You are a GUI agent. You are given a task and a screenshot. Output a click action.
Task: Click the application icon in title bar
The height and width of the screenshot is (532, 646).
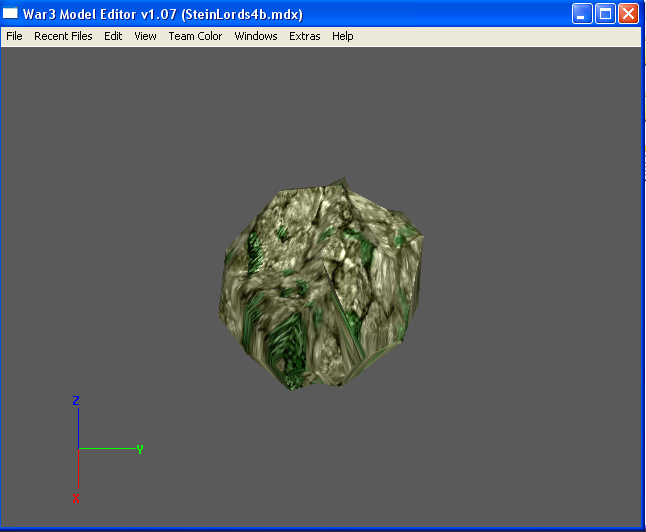coord(10,14)
